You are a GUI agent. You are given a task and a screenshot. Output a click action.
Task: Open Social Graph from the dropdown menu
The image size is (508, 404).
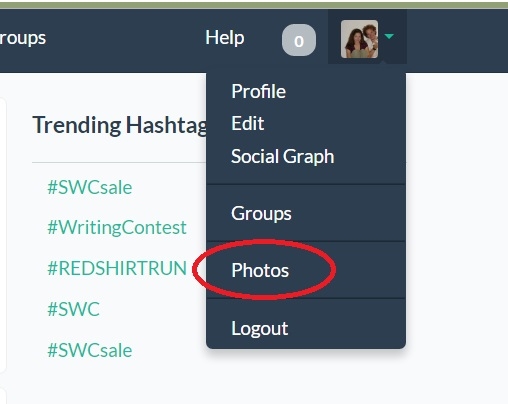(x=283, y=156)
